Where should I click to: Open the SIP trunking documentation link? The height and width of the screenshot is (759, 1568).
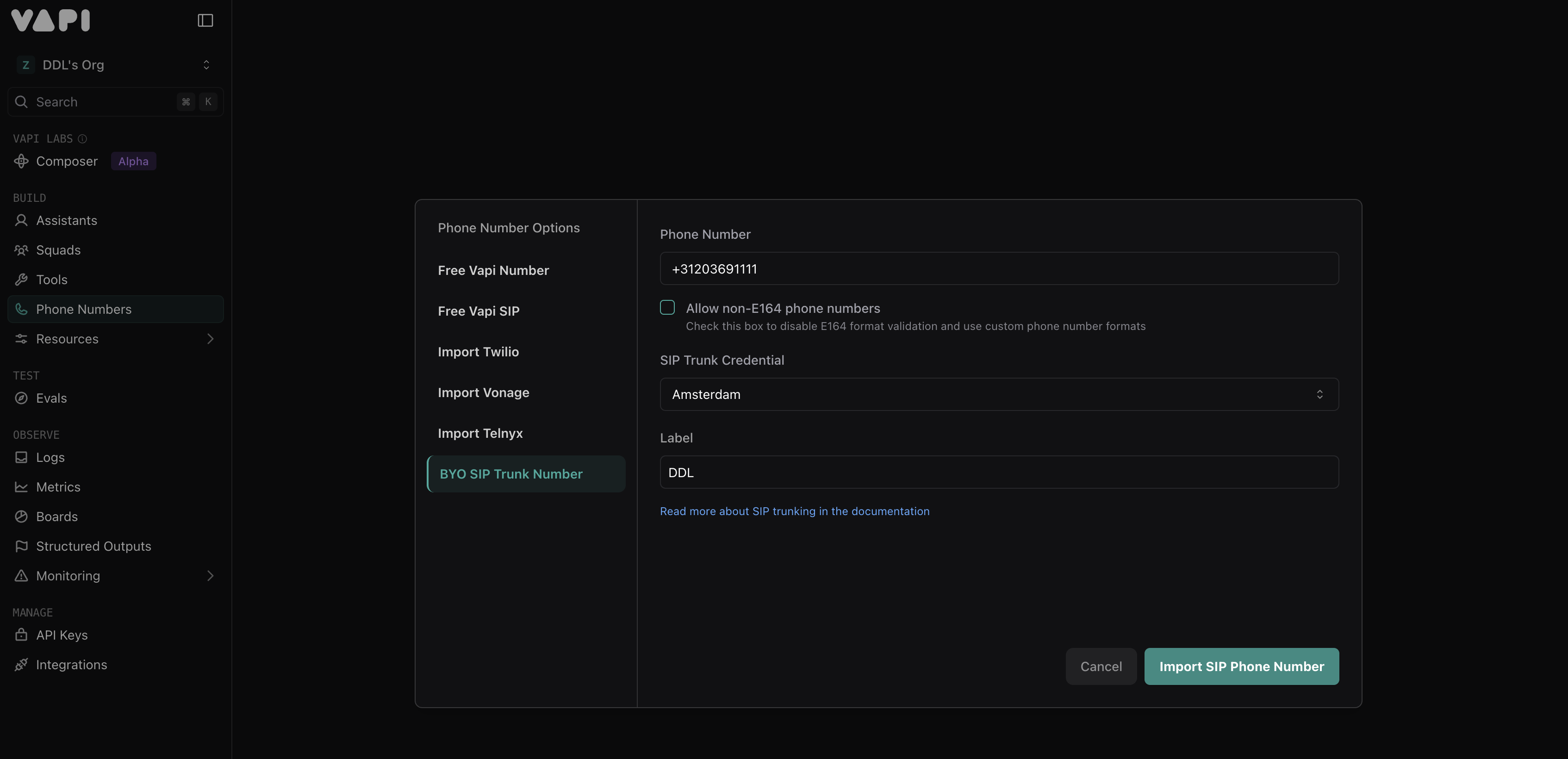(x=794, y=511)
